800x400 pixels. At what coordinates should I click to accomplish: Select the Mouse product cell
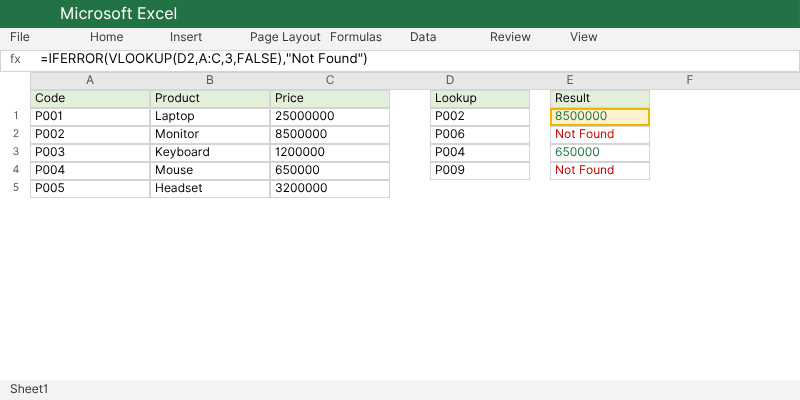[210, 170]
